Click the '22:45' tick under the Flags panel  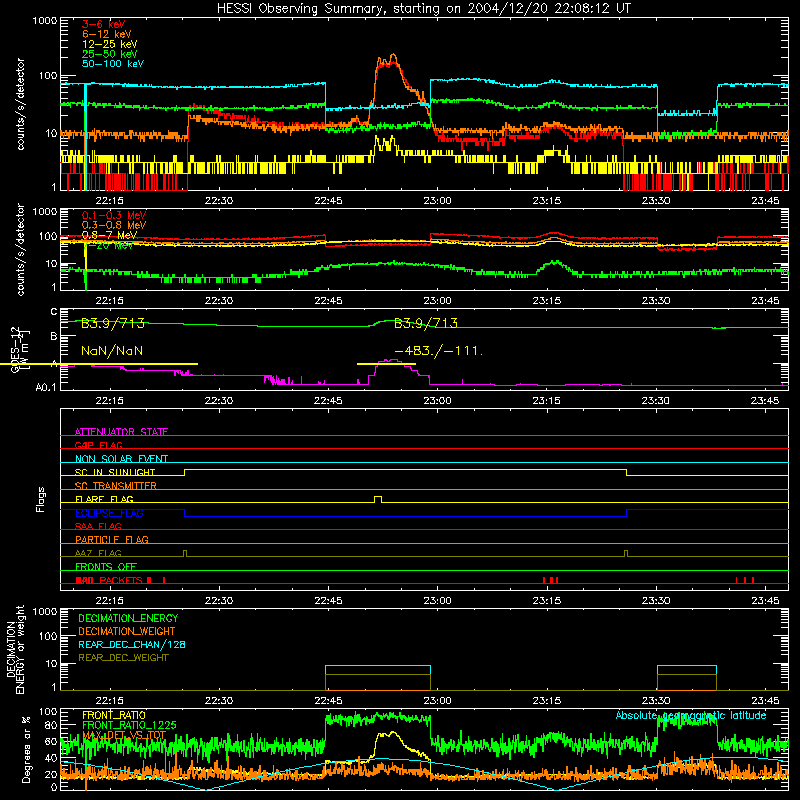(x=328, y=601)
